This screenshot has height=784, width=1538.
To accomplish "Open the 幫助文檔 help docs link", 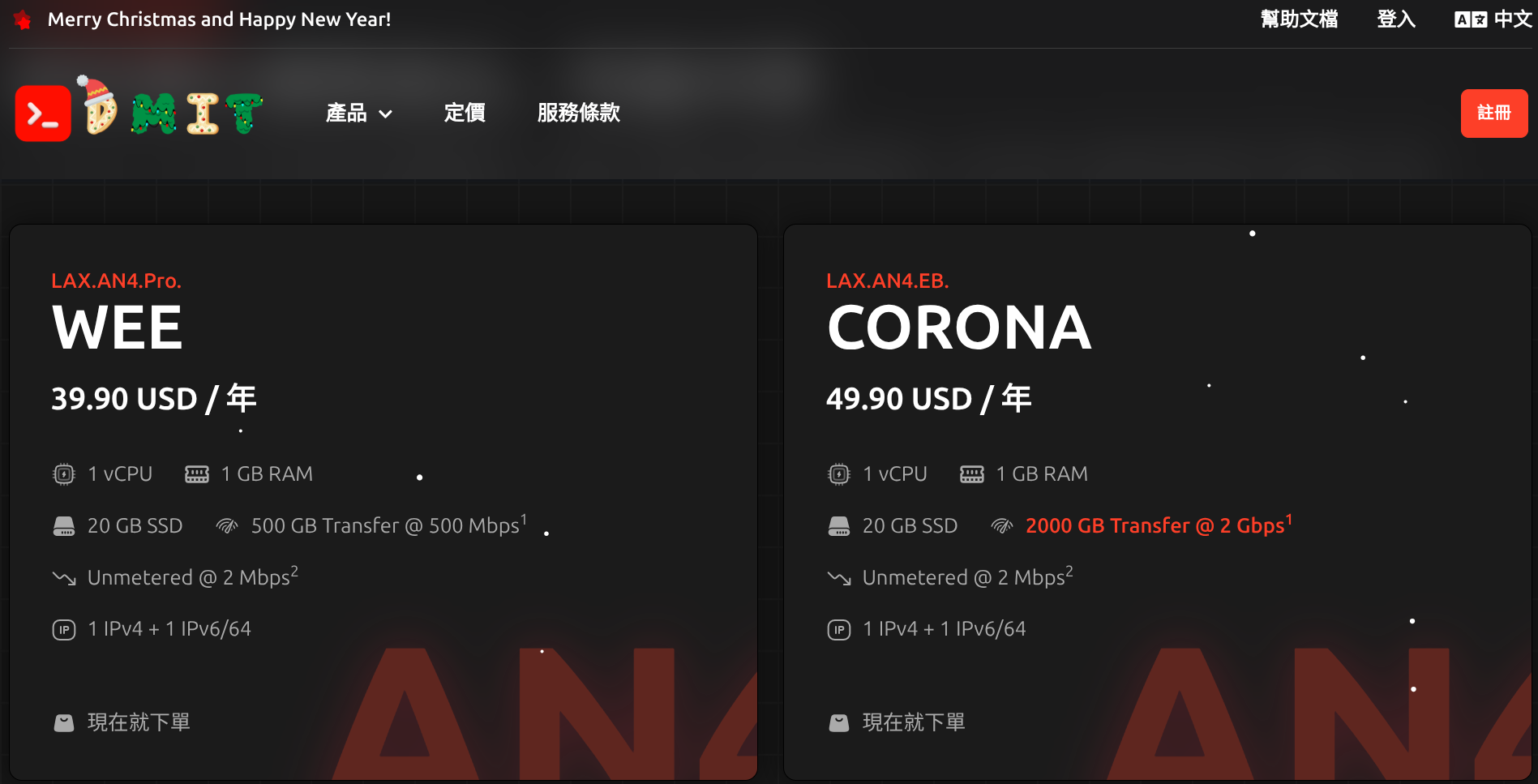I will [1299, 19].
